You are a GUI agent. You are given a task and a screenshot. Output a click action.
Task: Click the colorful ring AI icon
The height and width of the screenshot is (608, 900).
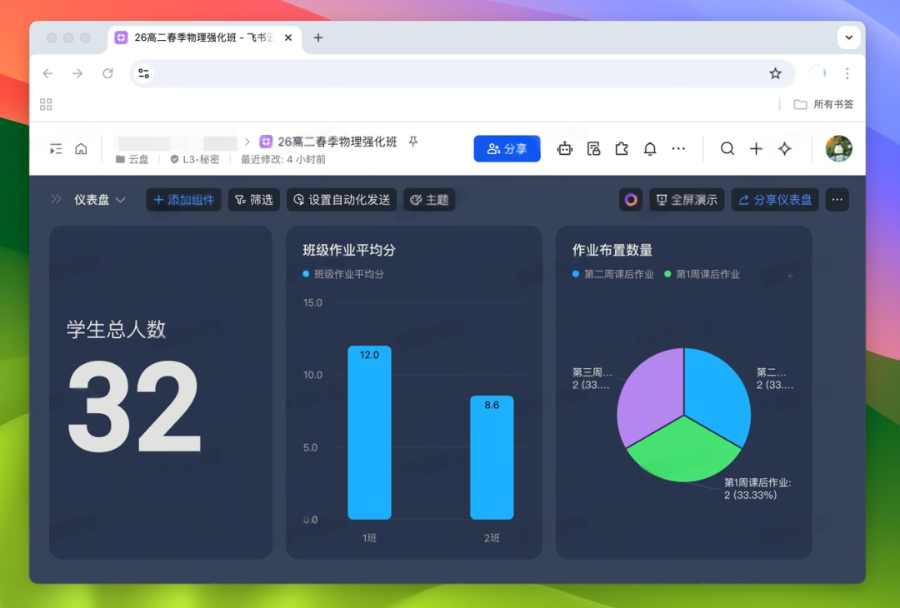click(631, 200)
